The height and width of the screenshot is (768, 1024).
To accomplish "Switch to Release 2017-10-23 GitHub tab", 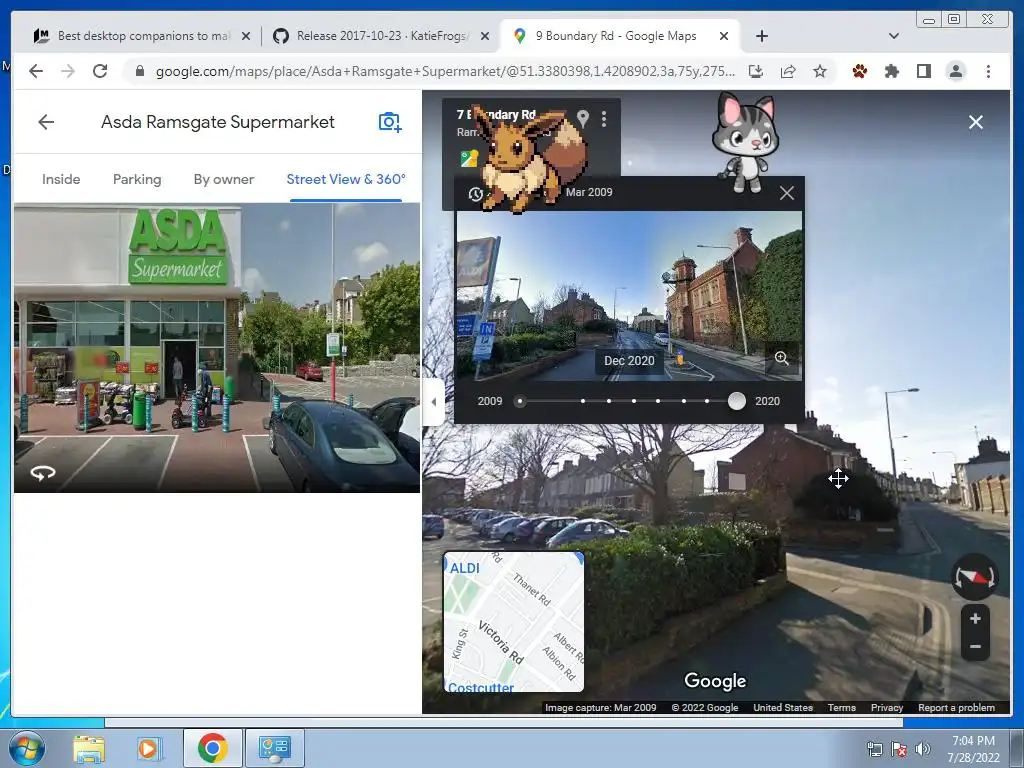I will [381, 36].
